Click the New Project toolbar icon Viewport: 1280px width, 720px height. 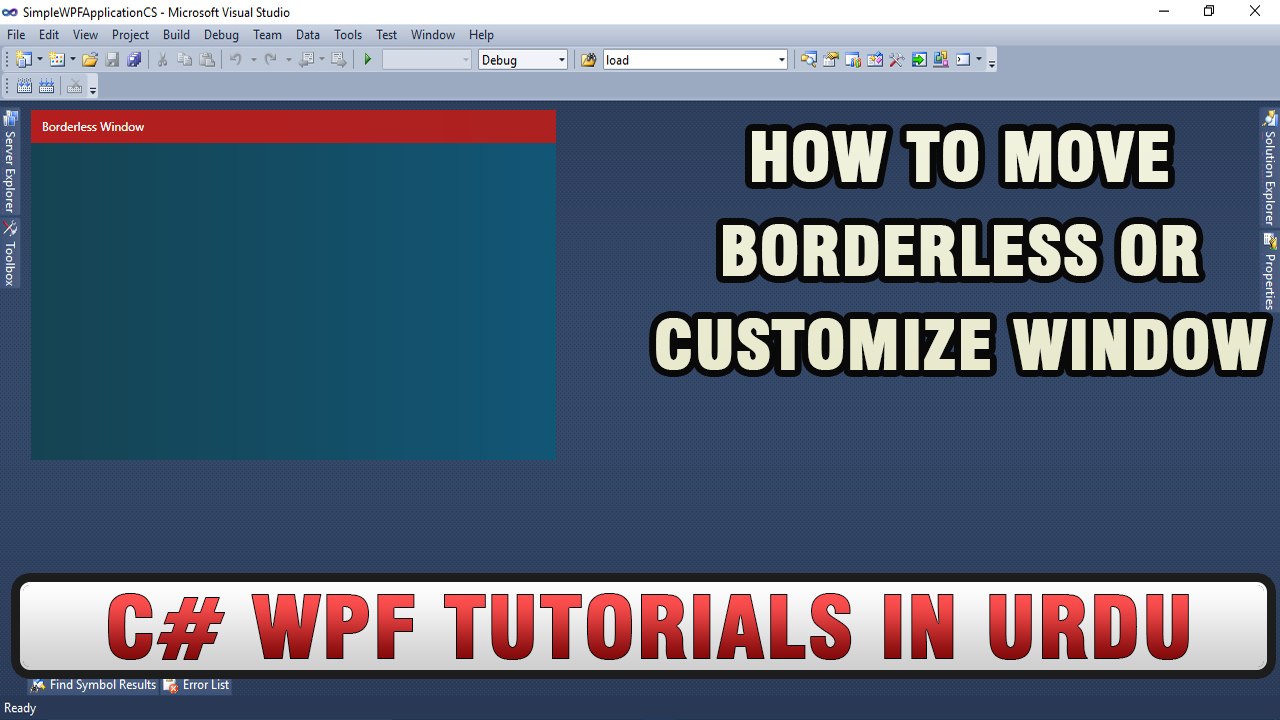(24, 60)
